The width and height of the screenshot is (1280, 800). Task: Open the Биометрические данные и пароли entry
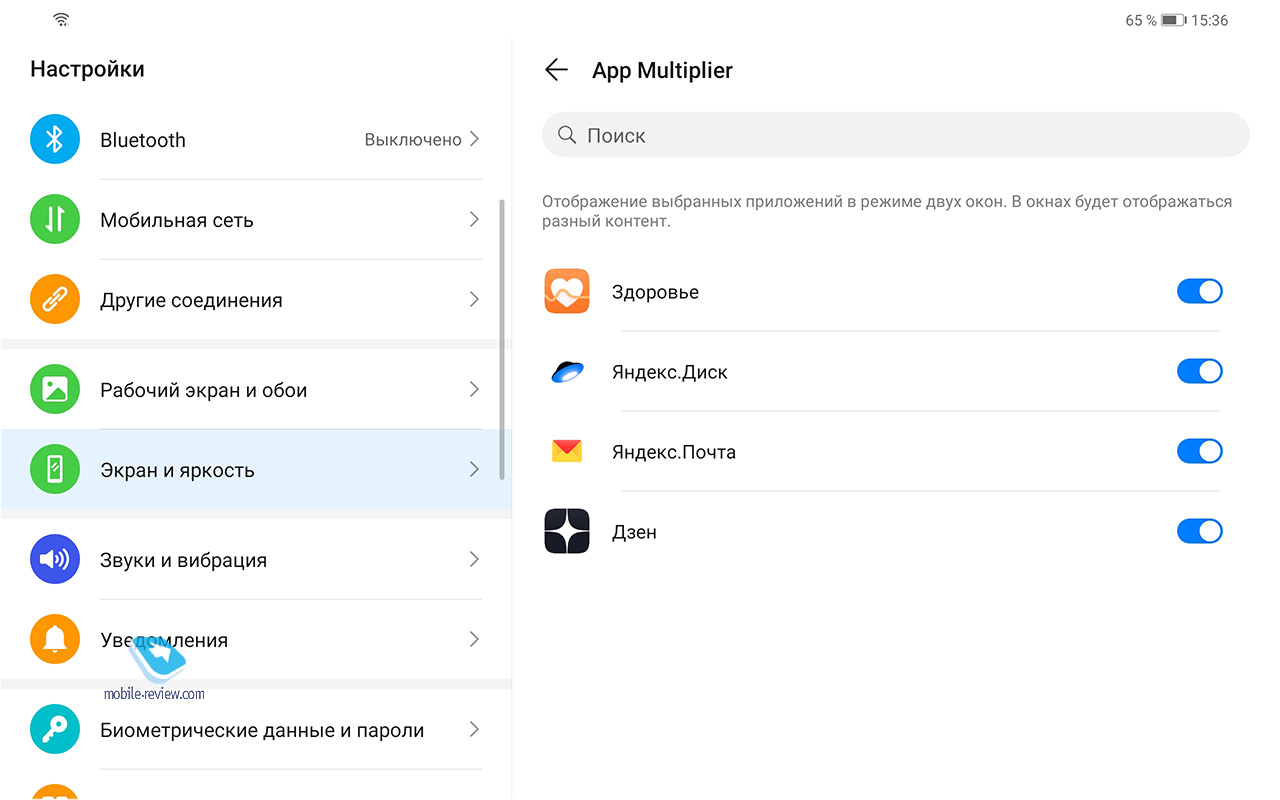(255, 730)
